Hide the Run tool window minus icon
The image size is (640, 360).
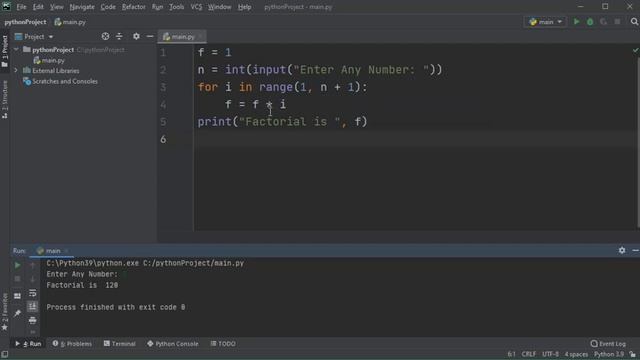coord(636,250)
